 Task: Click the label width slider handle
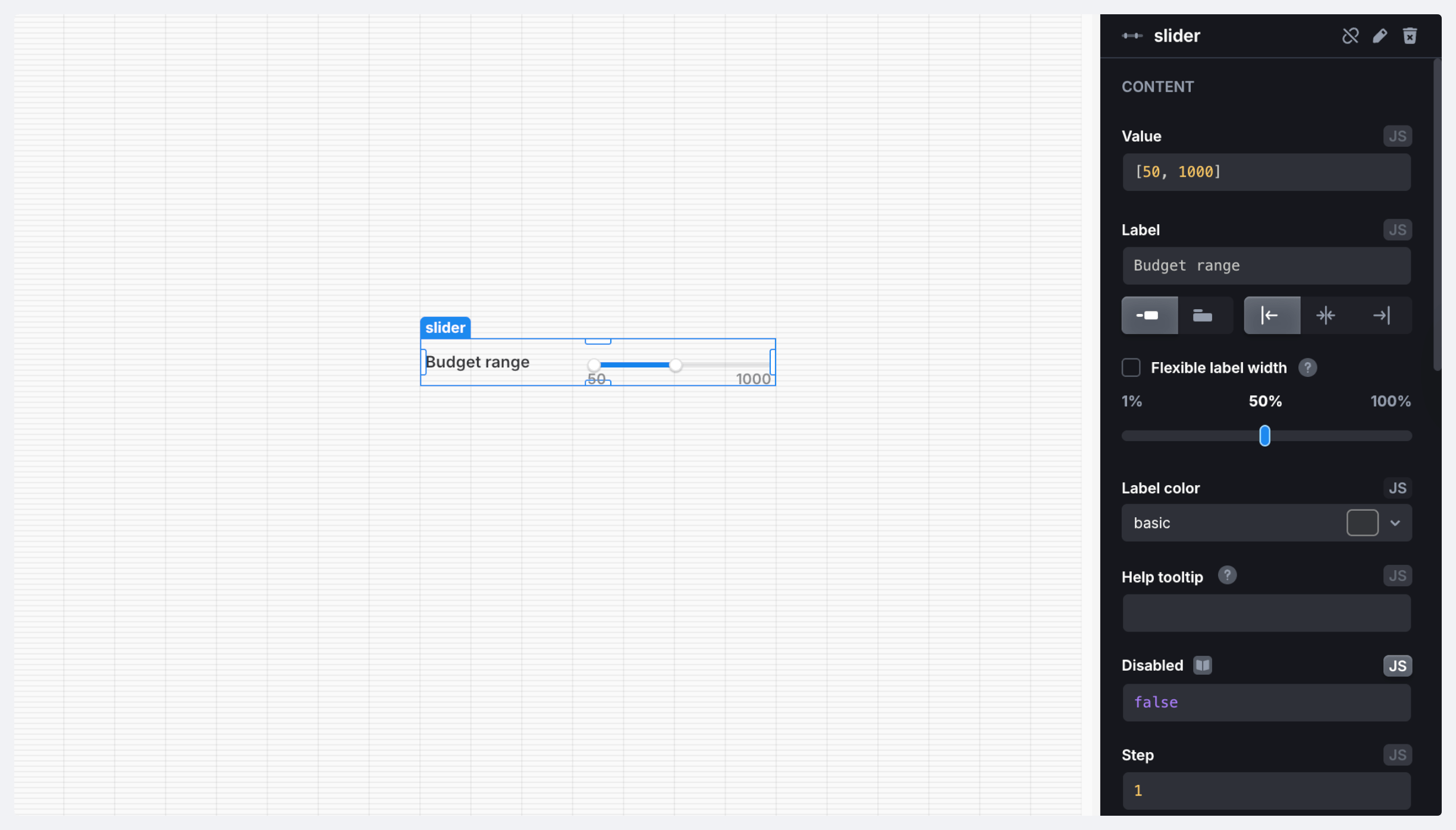pyautogui.click(x=1264, y=436)
